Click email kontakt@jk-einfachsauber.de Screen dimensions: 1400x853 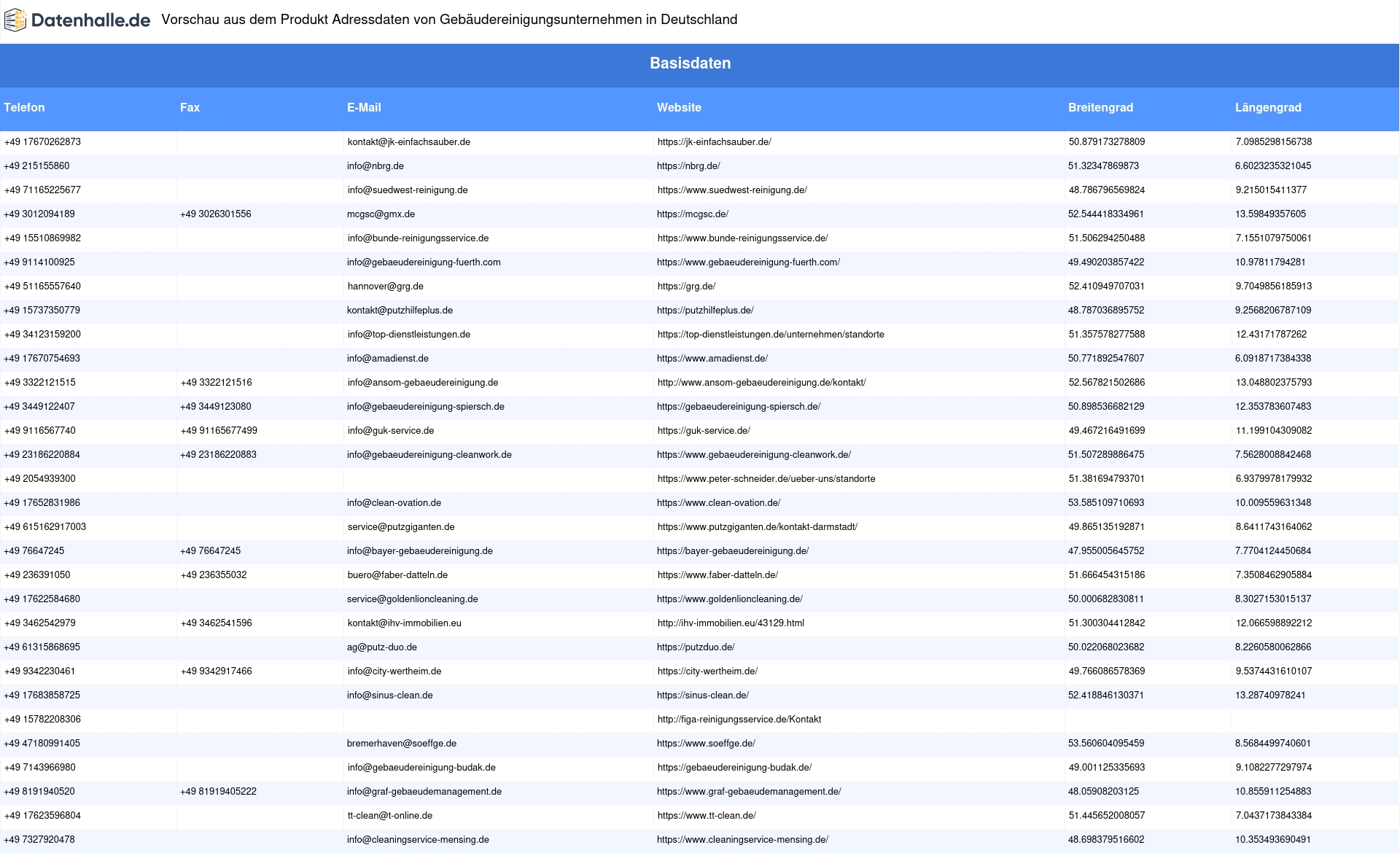(409, 142)
